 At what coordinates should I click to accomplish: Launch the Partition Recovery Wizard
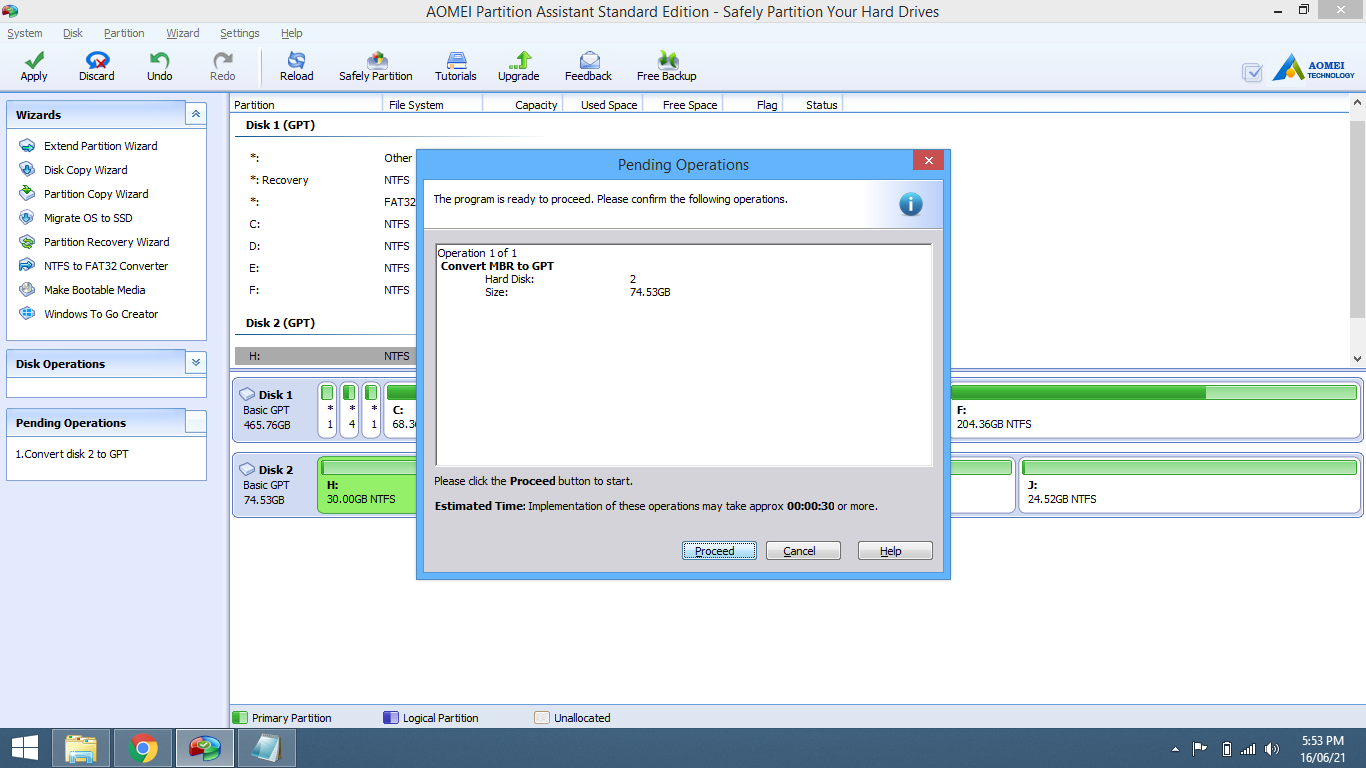click(x=106, y=242)
